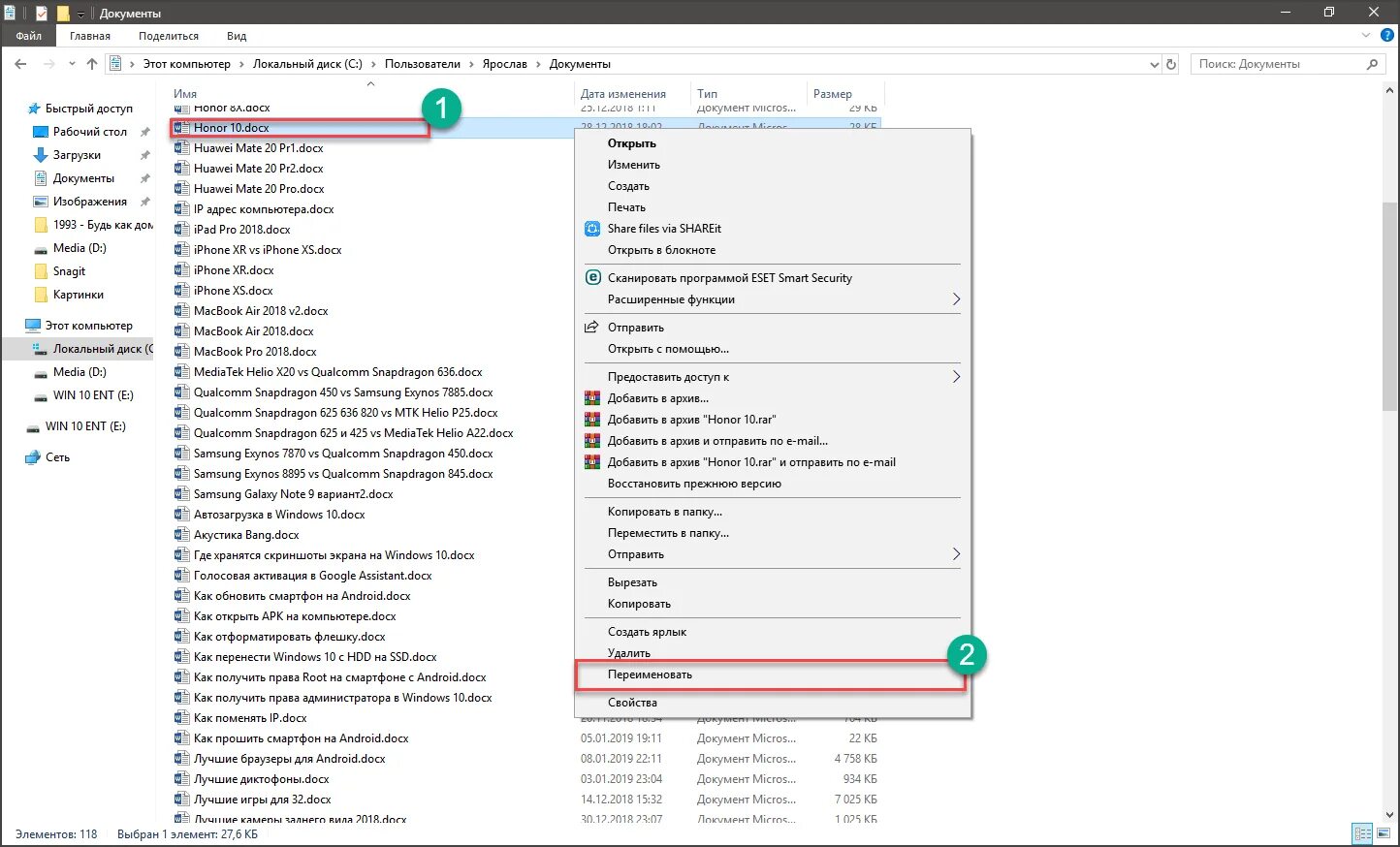Screen dimensions: 1400x847
Task: Choose Вырезать in the context menu
Action: click(x=772, y=582)
